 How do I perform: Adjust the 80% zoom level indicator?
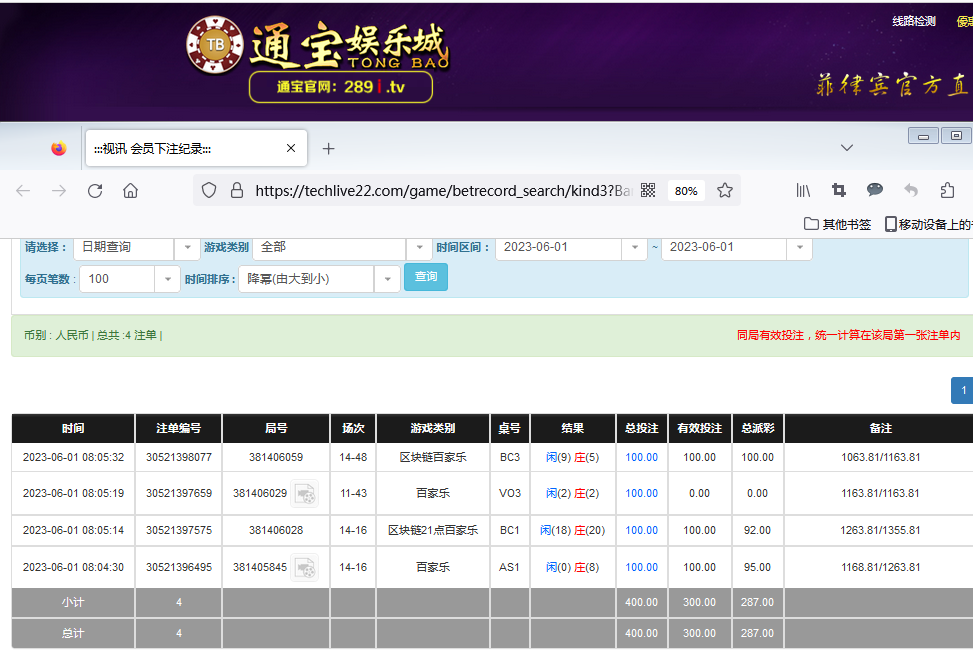coord(685,190)
